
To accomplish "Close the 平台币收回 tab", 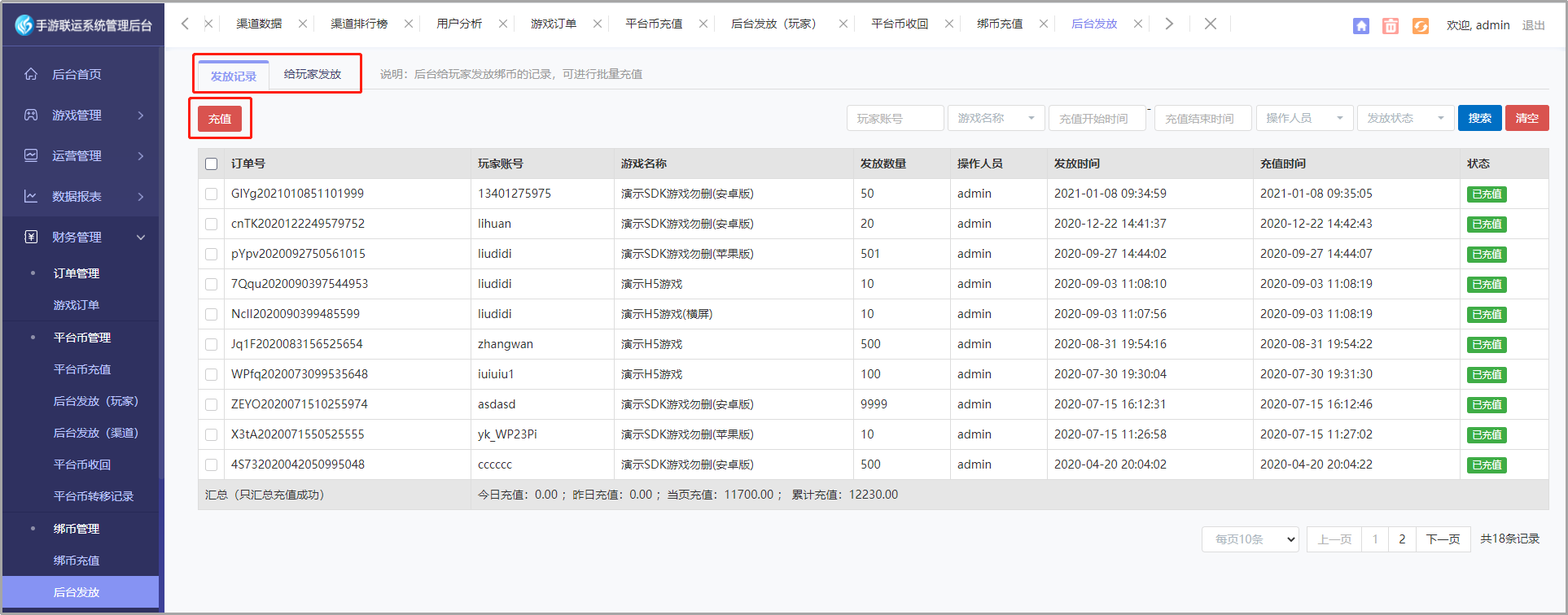I will click(x=949, y=24).
